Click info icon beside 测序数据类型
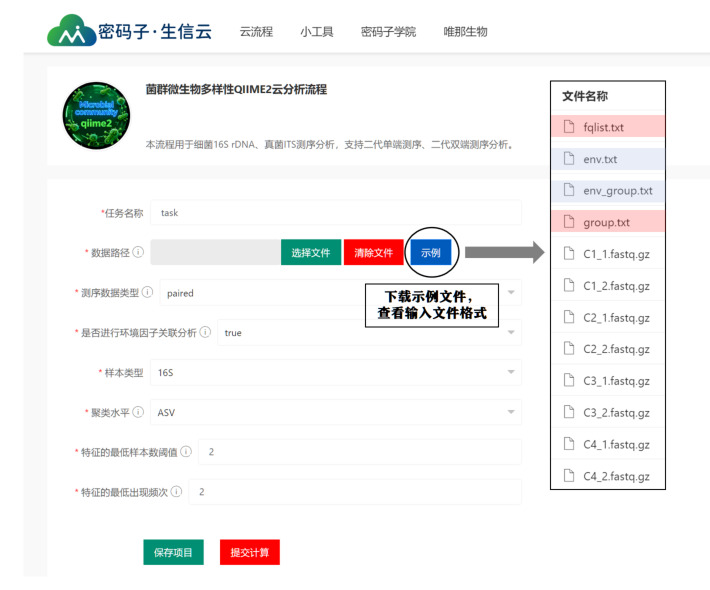The height and width of the screenshot is (590, 710). click(147, 292)
